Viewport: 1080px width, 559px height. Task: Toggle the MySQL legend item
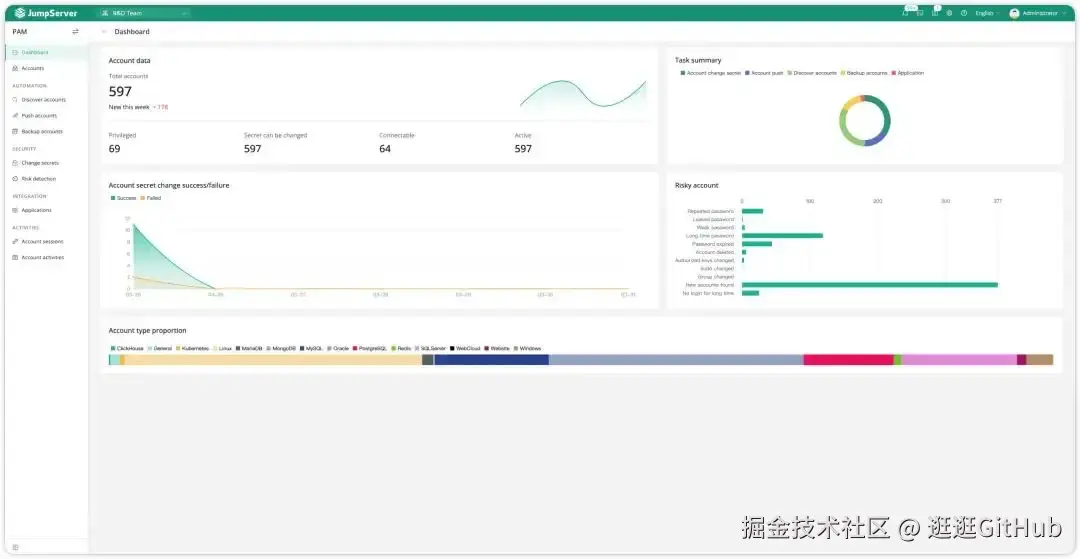click(x=311, y=348)
